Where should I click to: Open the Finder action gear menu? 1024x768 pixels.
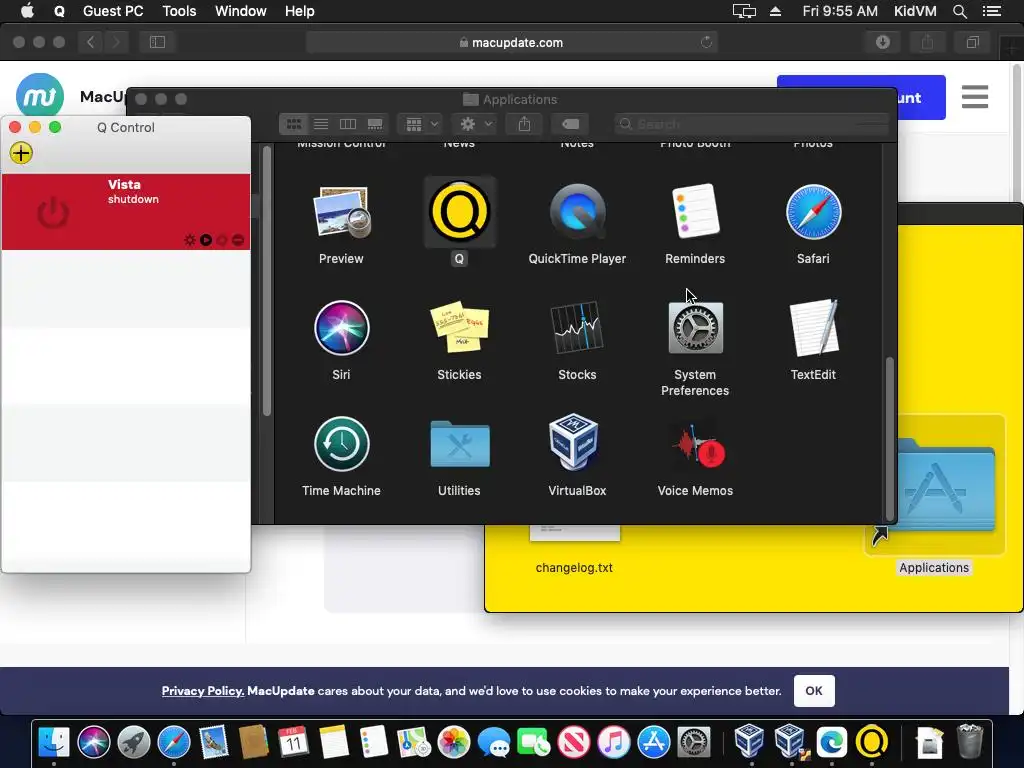475,124
